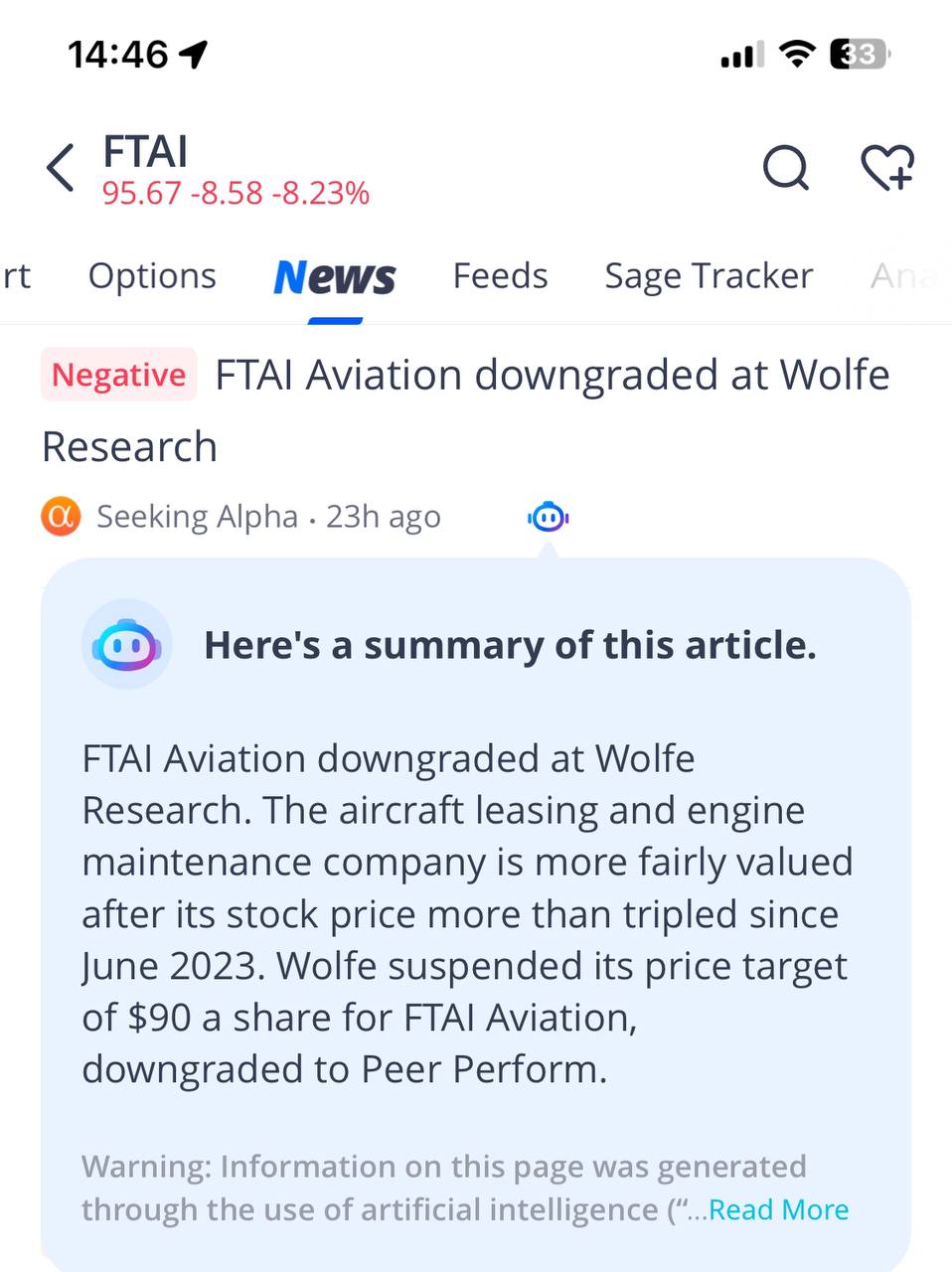Image resolution: width=952 pixels, height=1272 pixels.
Task: Tap the FTAI ticker title
Action: (145, 152)
